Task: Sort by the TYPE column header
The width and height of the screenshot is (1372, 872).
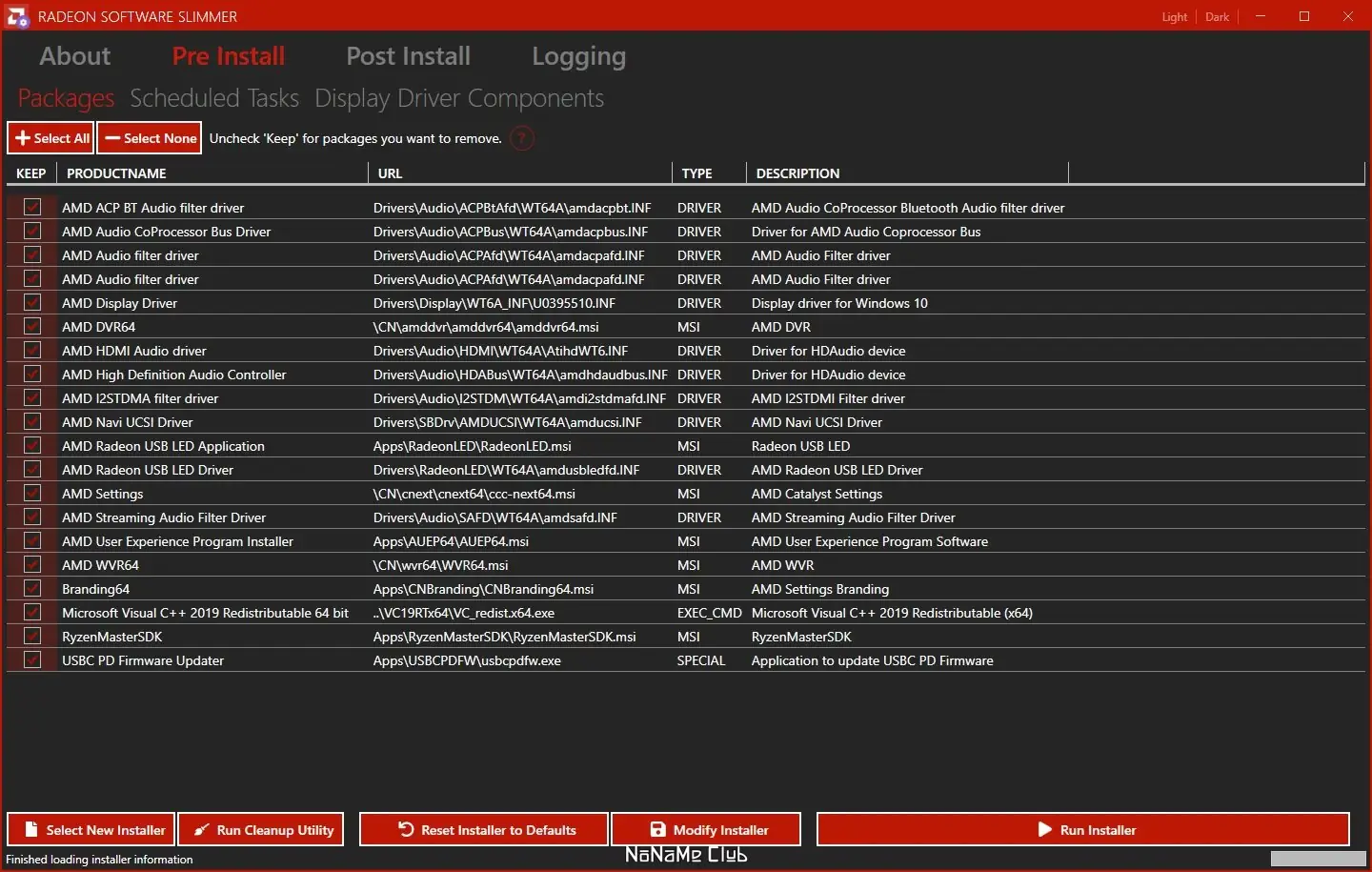Action: click(x=709, y=173)
